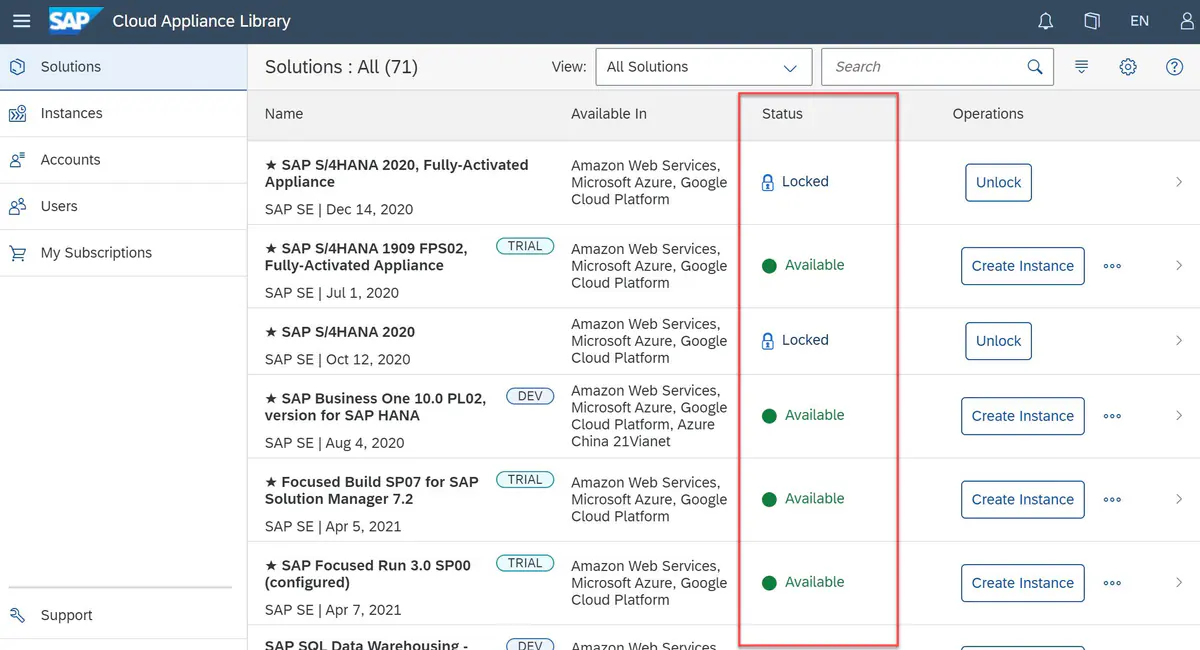This screenshot has height=650, width=1200.
Task: Create Instance for Focused Build SP07
Action: (x=1022, y=500)
